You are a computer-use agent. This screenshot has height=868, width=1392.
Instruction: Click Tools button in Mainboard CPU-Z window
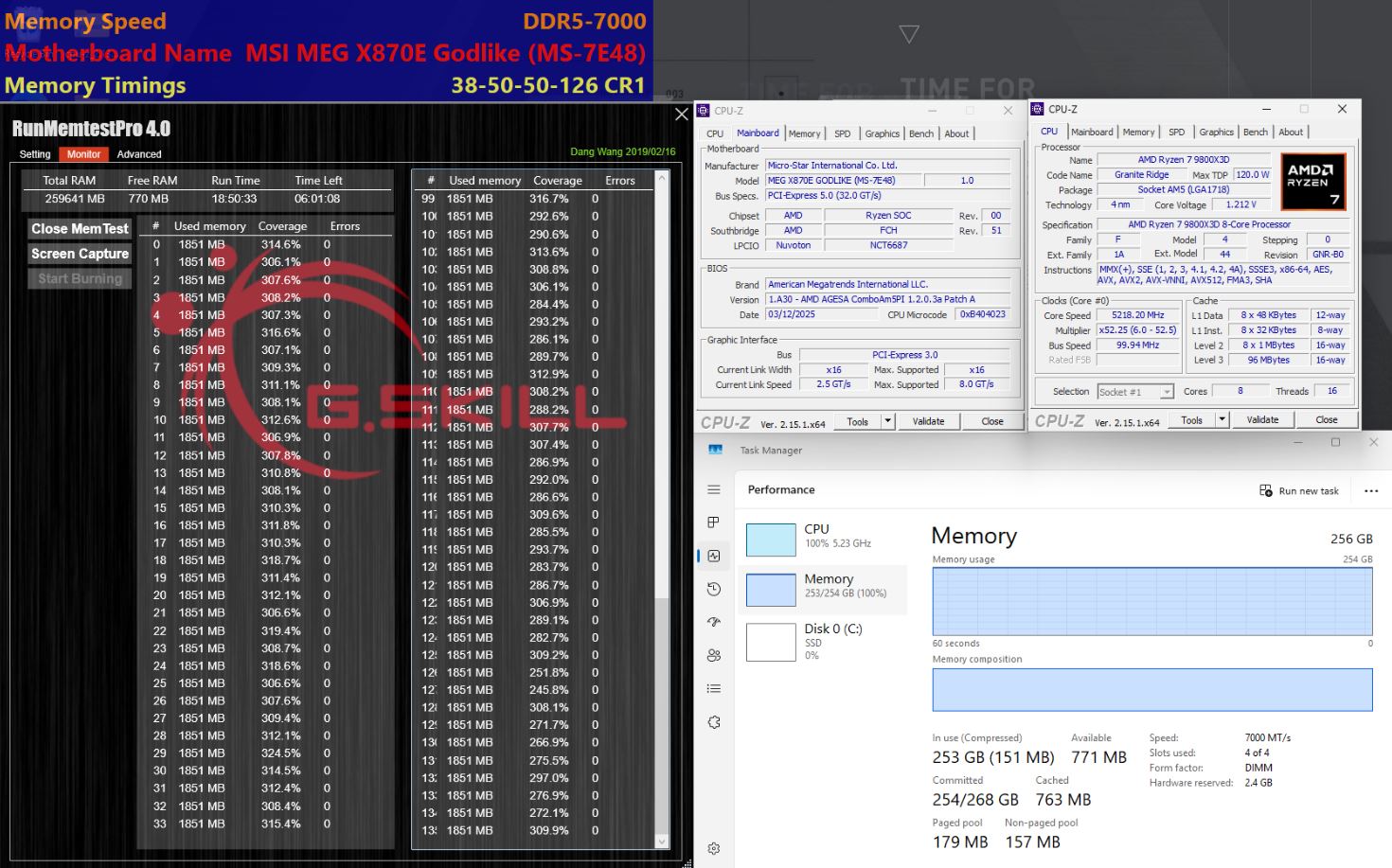(x=858, y=421)
